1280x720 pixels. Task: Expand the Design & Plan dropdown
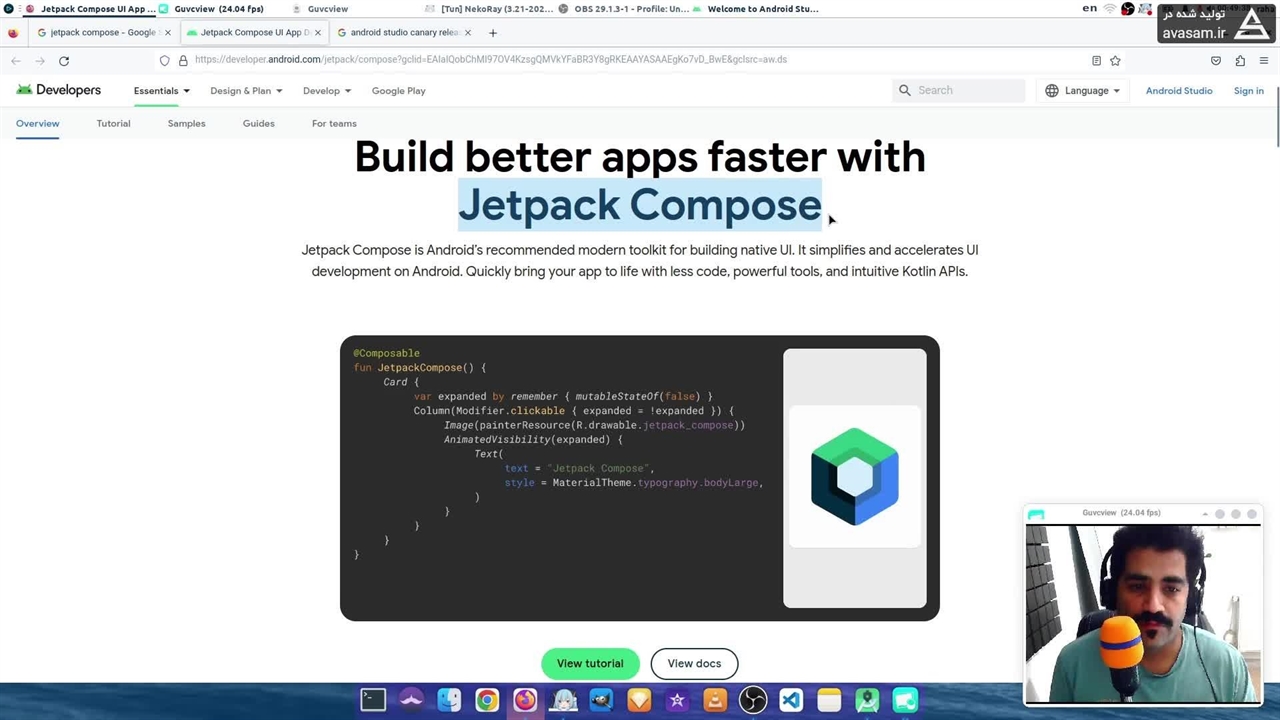(x=245, y=91)
